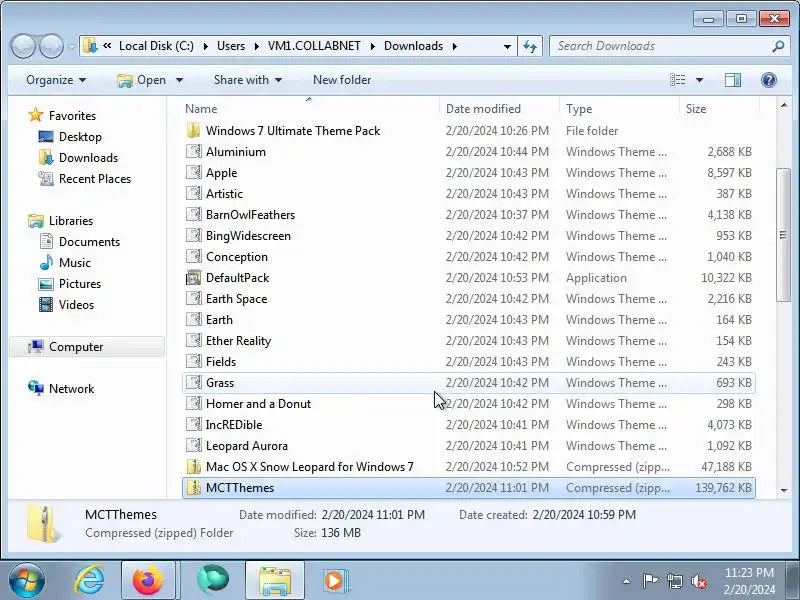Click the Open button in toolbar
This screenshot has height=600, width=800.
(x=142, y=80)
